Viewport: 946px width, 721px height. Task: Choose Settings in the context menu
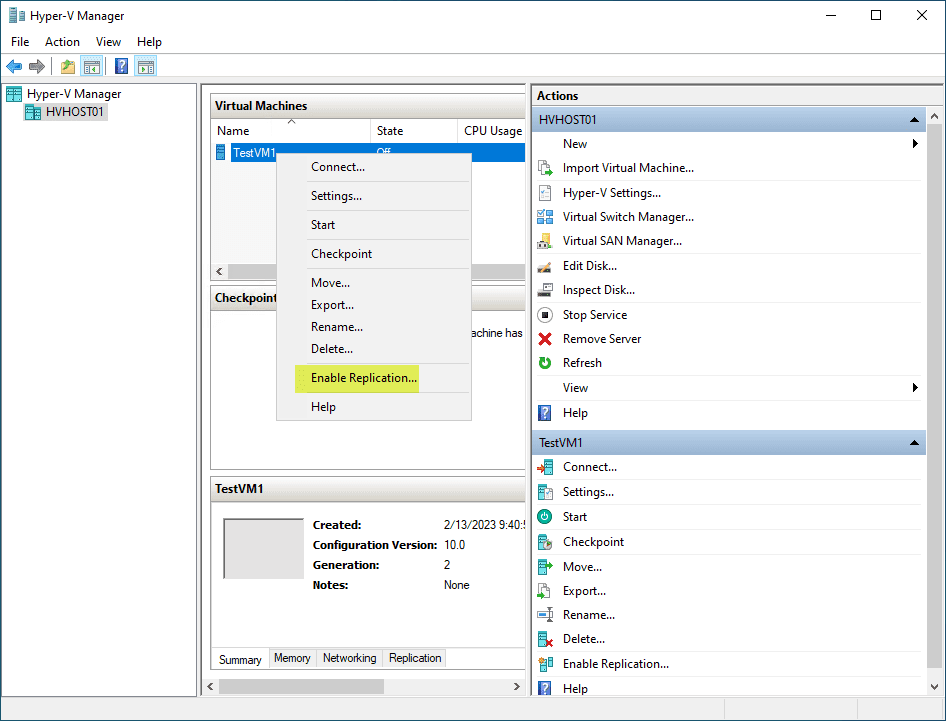pyautogui.click(x=373, y=196)
